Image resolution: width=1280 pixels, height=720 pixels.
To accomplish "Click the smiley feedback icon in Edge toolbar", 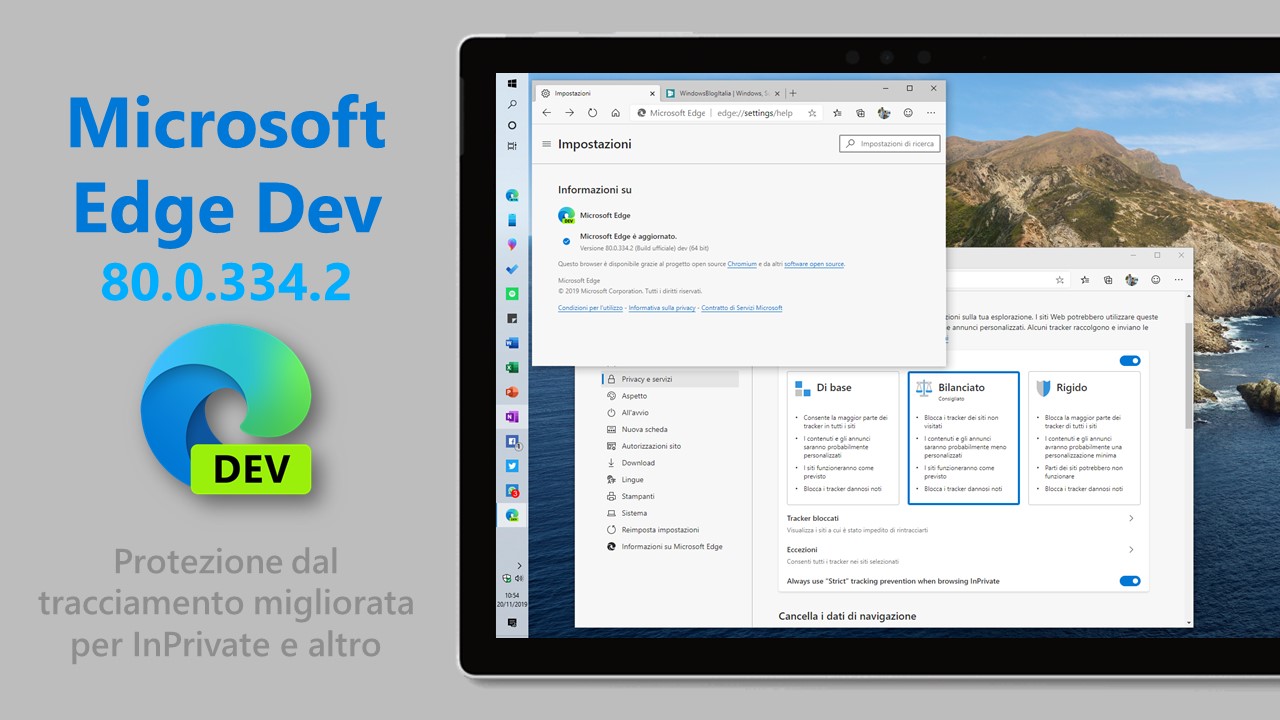I will click(907, 112).
